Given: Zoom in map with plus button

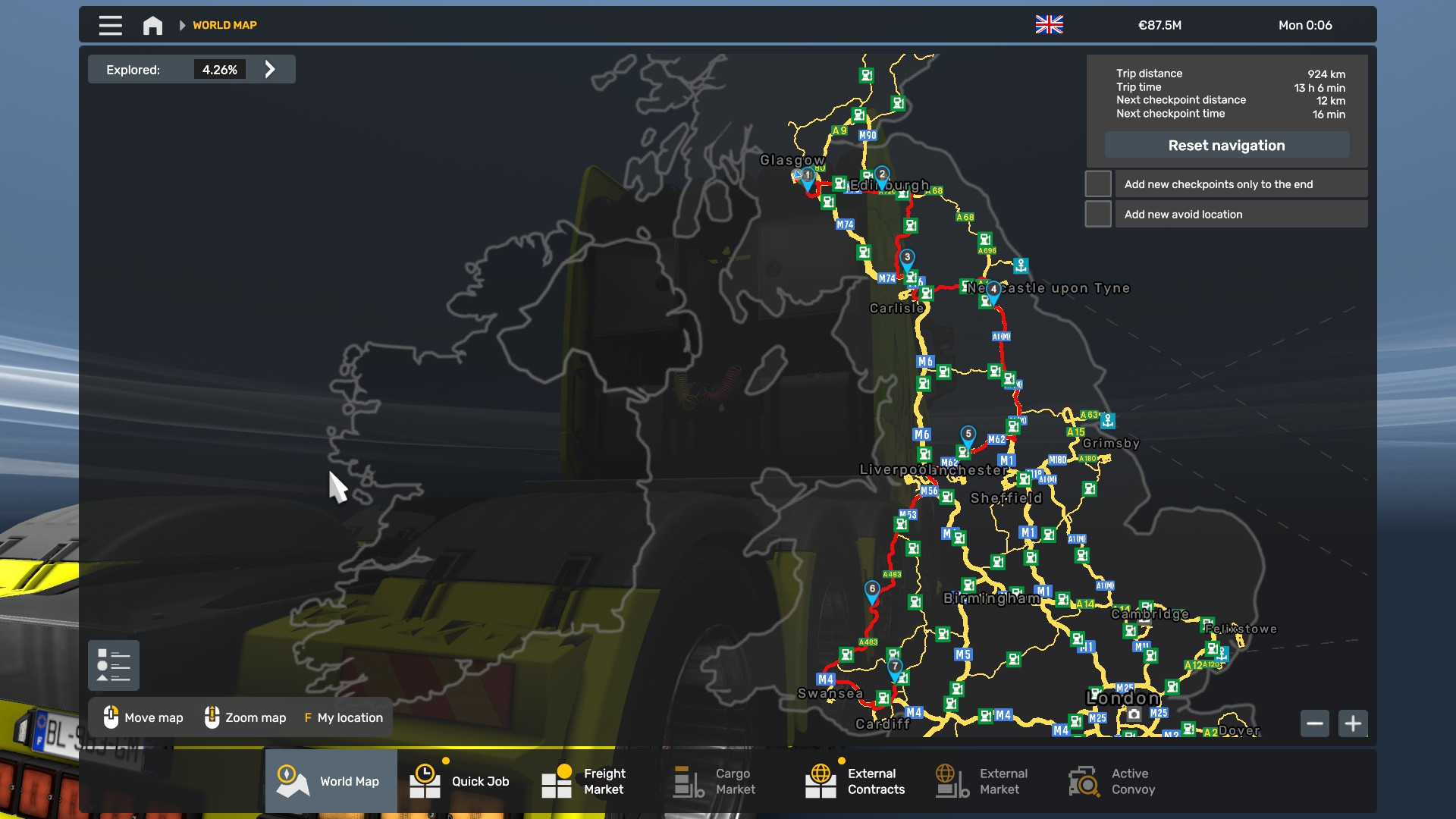Looking at the screenshot, I should point(1353,723).
